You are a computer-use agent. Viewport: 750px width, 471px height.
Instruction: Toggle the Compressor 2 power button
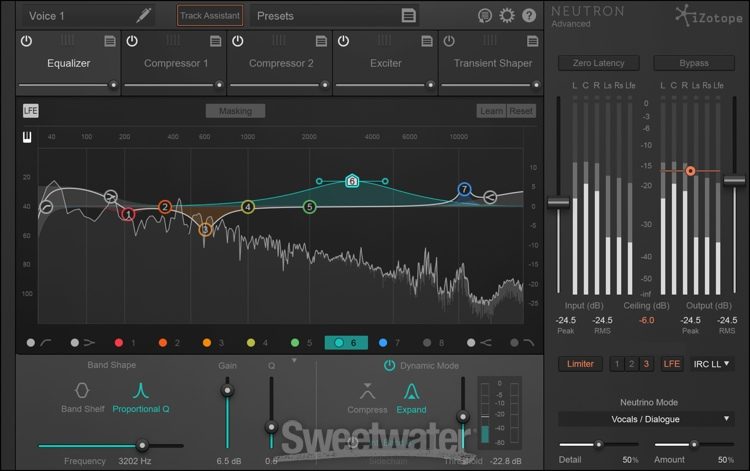click(x=238, y=41)
